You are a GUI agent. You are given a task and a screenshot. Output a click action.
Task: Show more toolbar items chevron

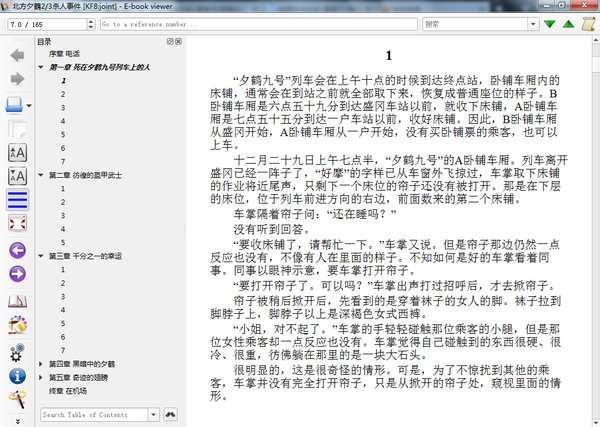[17, 421]
